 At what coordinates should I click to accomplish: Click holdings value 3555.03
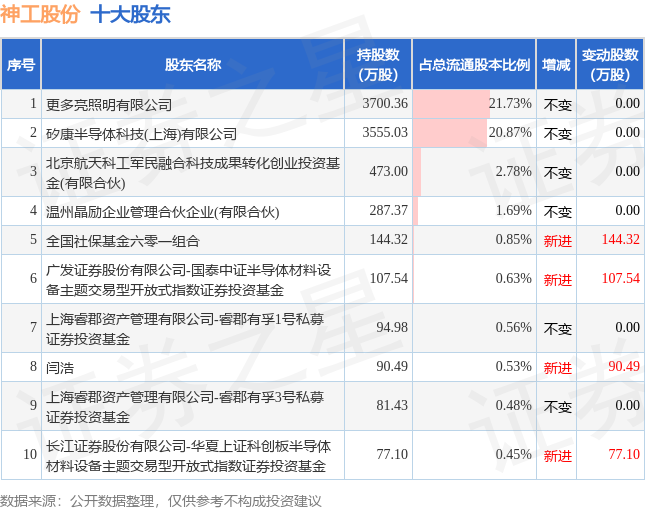tap(385, 132)
